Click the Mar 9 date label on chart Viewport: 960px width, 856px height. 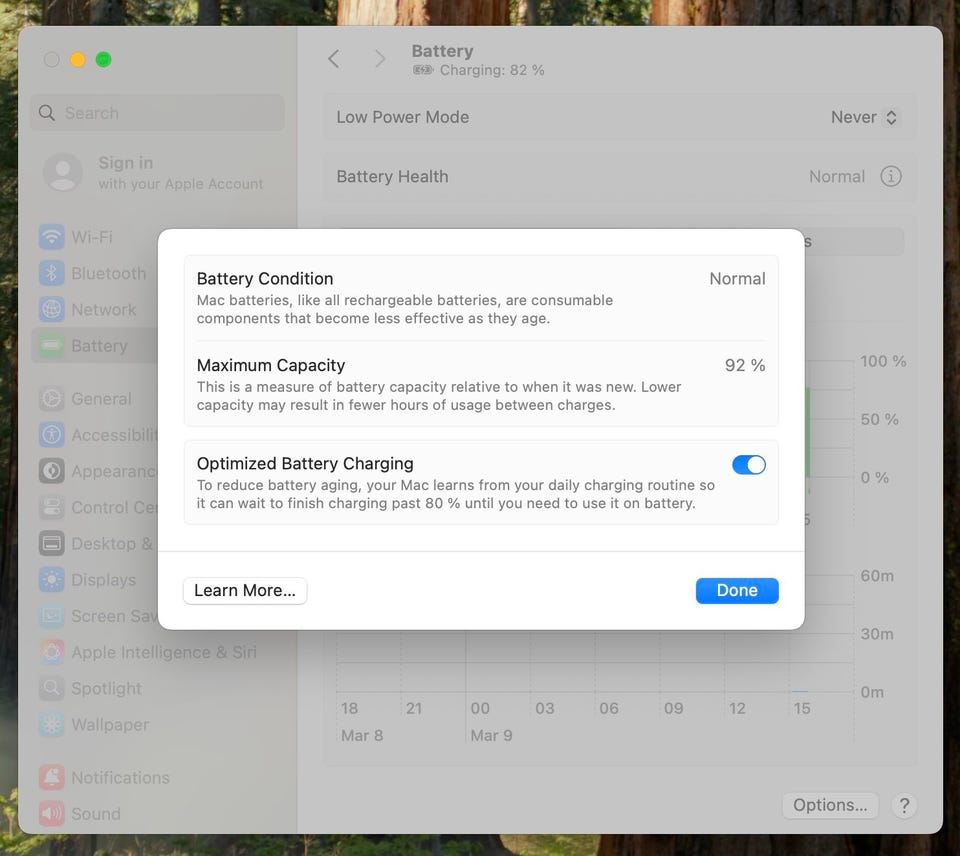pyautogui.click(x=491, y=735)
